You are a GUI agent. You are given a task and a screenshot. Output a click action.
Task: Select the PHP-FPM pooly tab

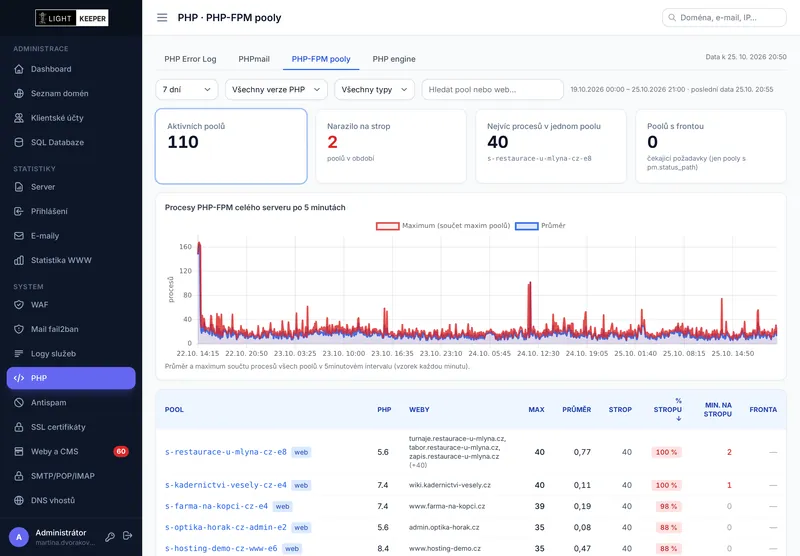pyautogui.click(x=321, y=59)
